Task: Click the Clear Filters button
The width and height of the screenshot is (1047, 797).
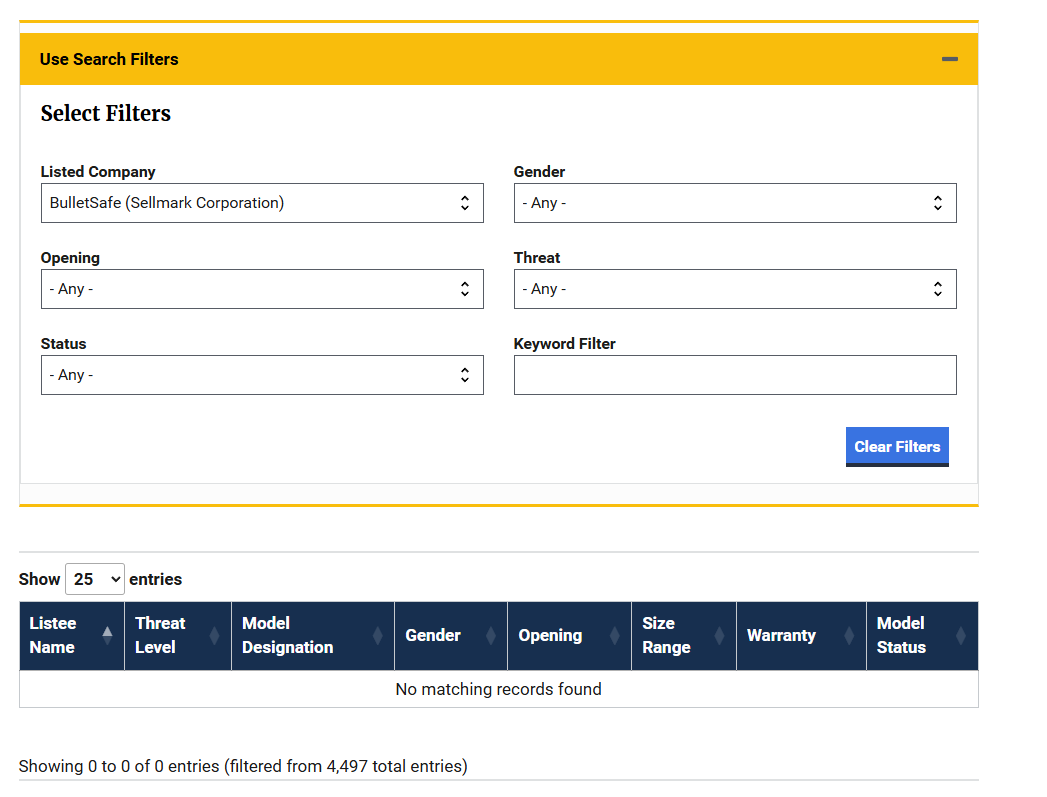Action: pyautogui.click(x=897, y=447)
